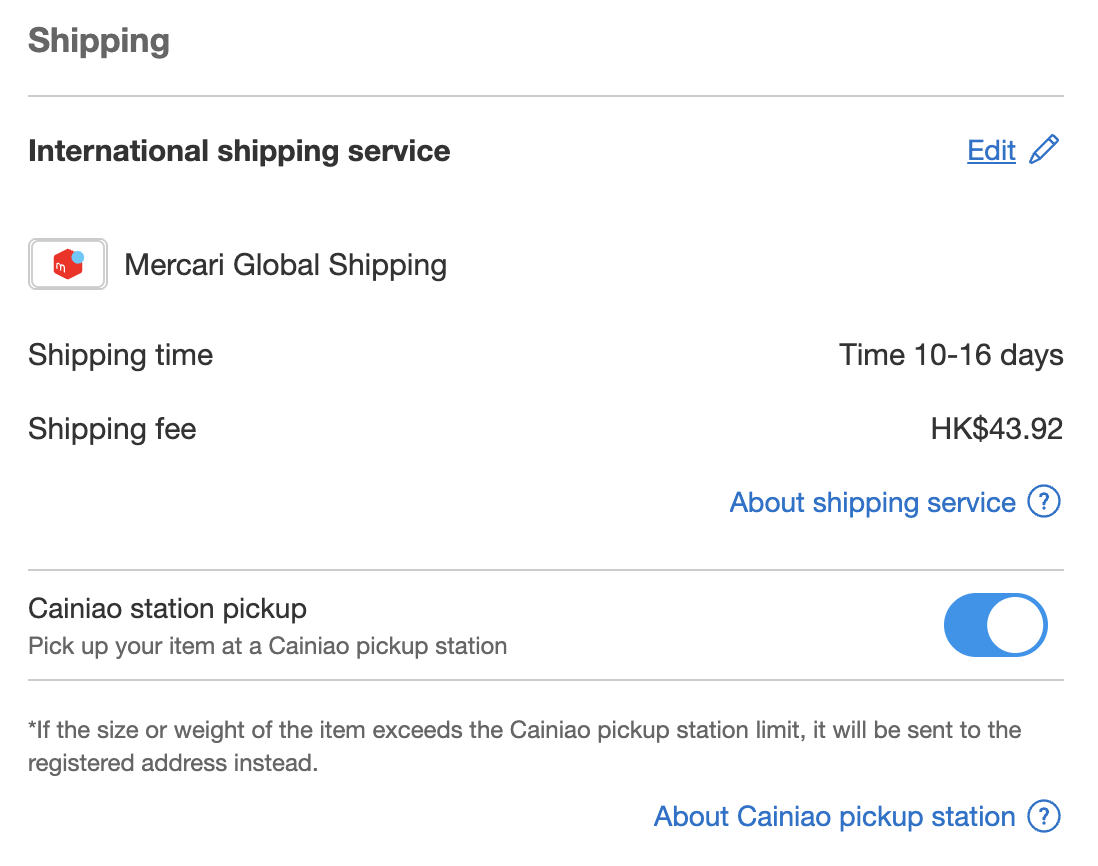Viewport: 1098px width, 866px height.
Task: Disable the Cainiao station pickup toggle
Action: click(995, 625)
